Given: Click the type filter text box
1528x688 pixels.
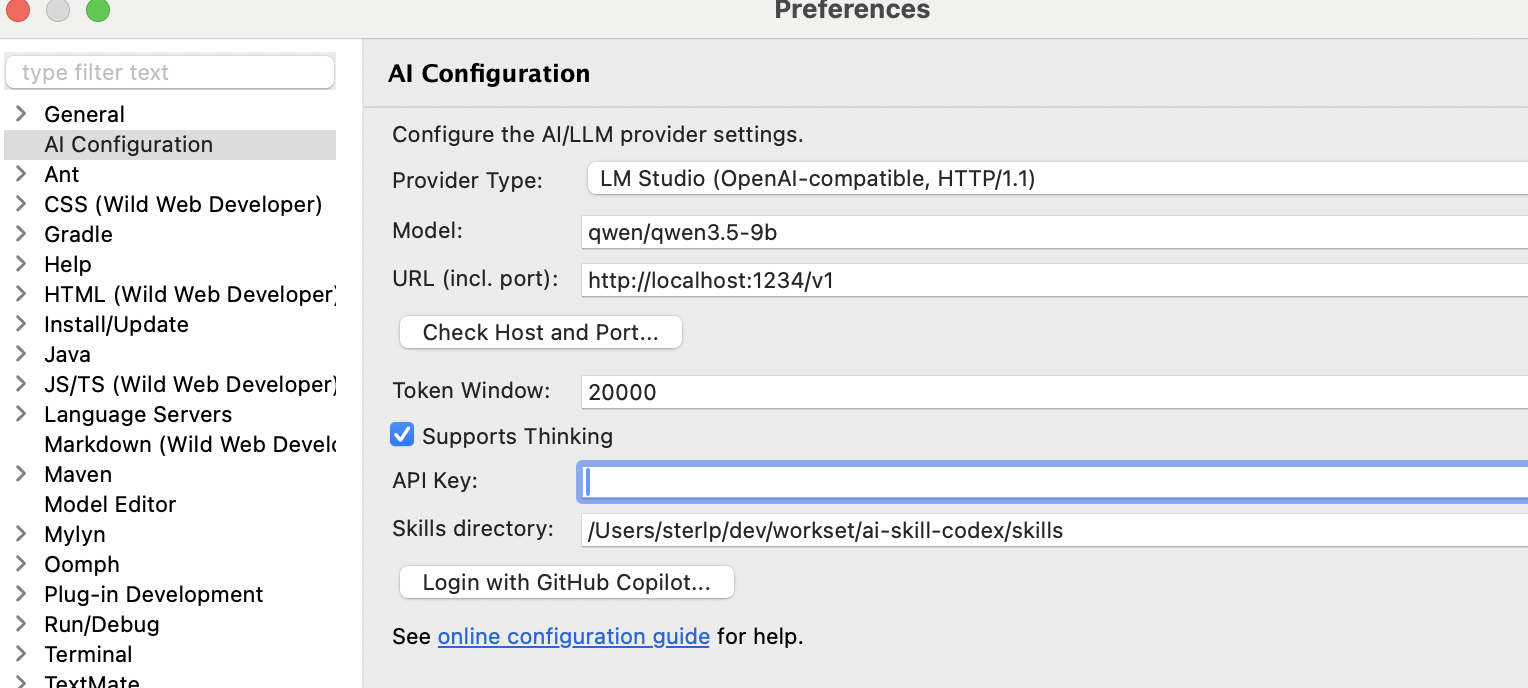Looking at the screenshot, I should pos(170,72).
